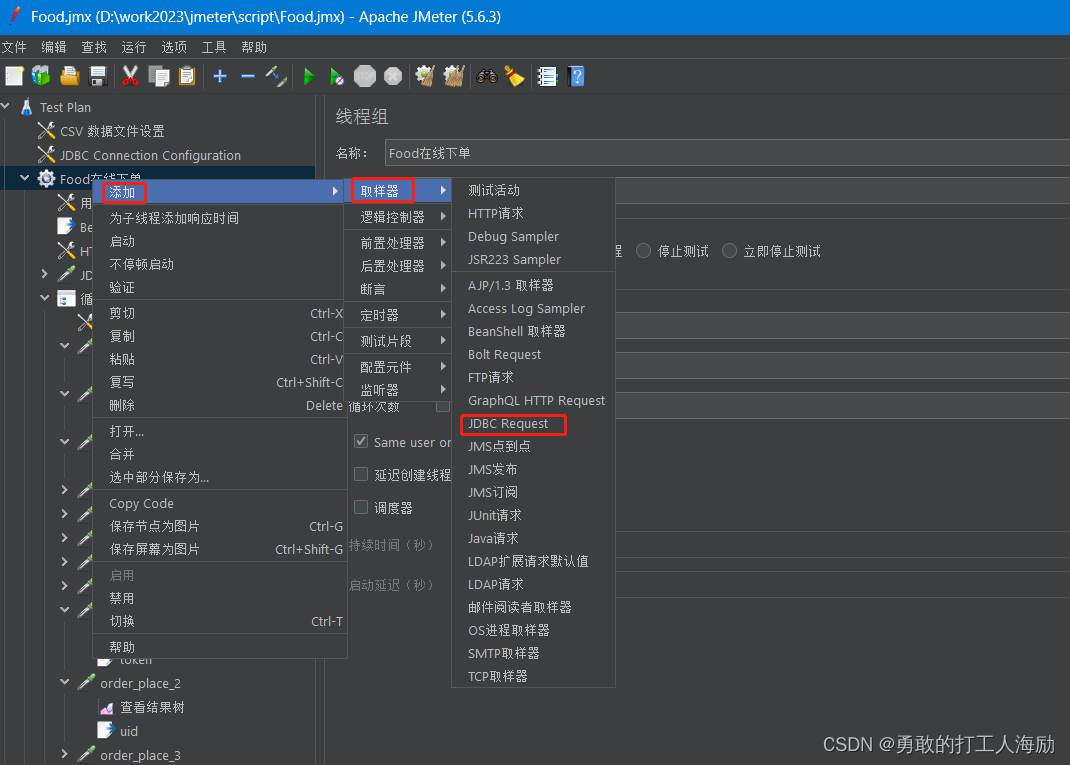Expand all nodes with plus icon
Screen dimensions: 1070x765
(220, 76)
